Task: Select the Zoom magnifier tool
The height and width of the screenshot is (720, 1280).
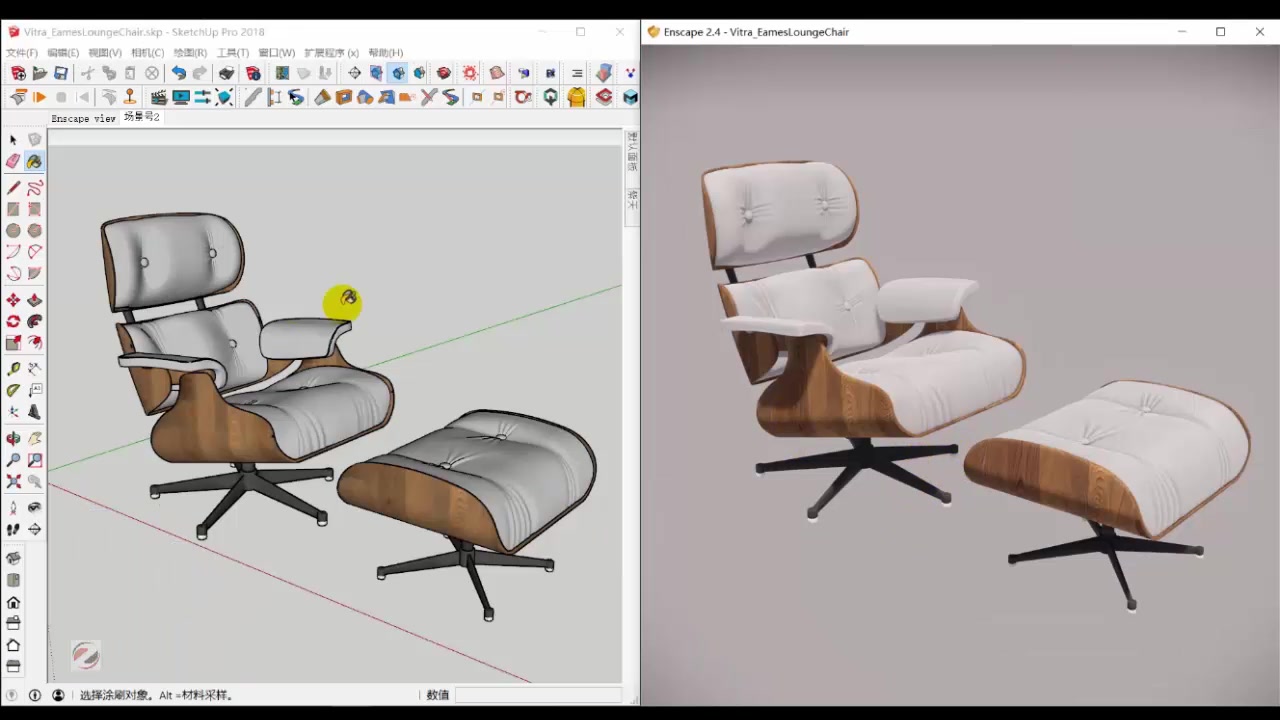Action: pyautogui.click(x=13, y=460)
